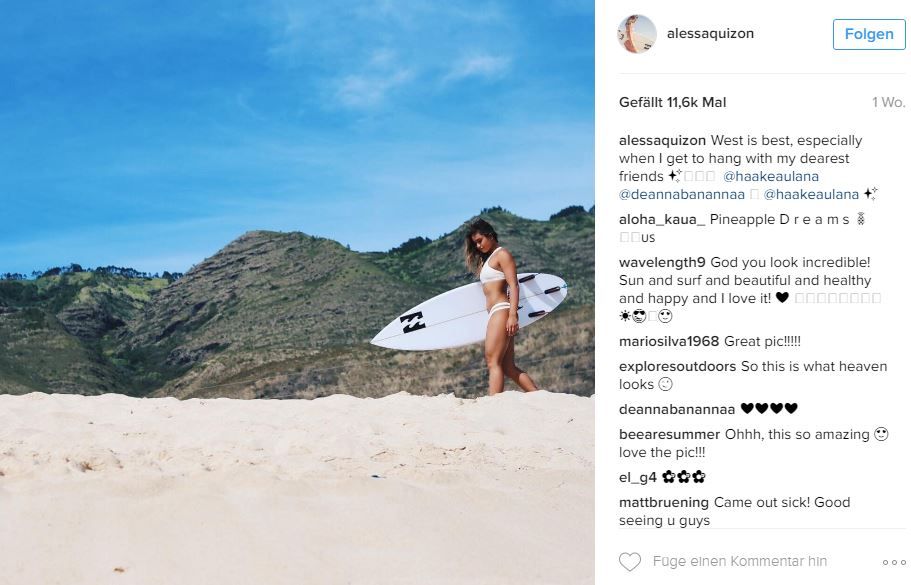
Task: Open the three-dot more options menu
Action: point(894,562)
